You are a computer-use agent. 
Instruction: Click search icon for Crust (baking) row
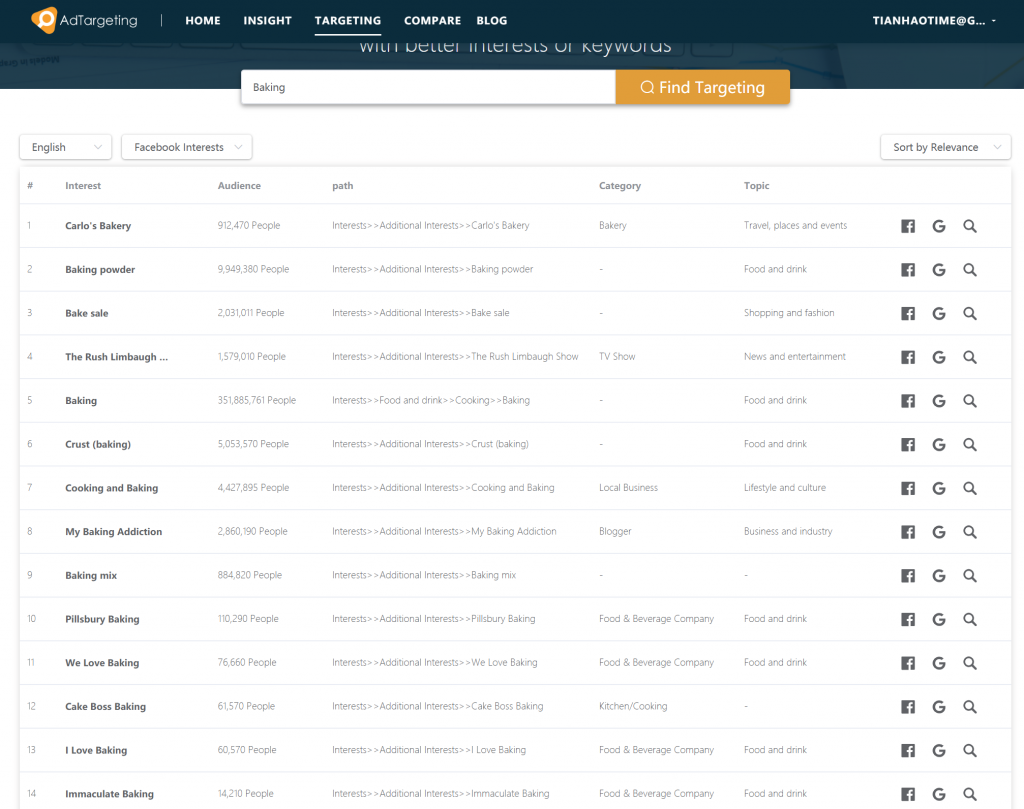pyautogui.click(x=970, y=445)
